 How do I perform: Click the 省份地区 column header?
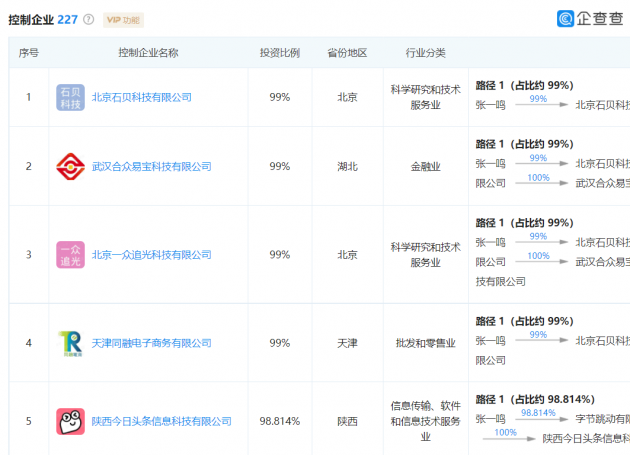pos(347,53)
